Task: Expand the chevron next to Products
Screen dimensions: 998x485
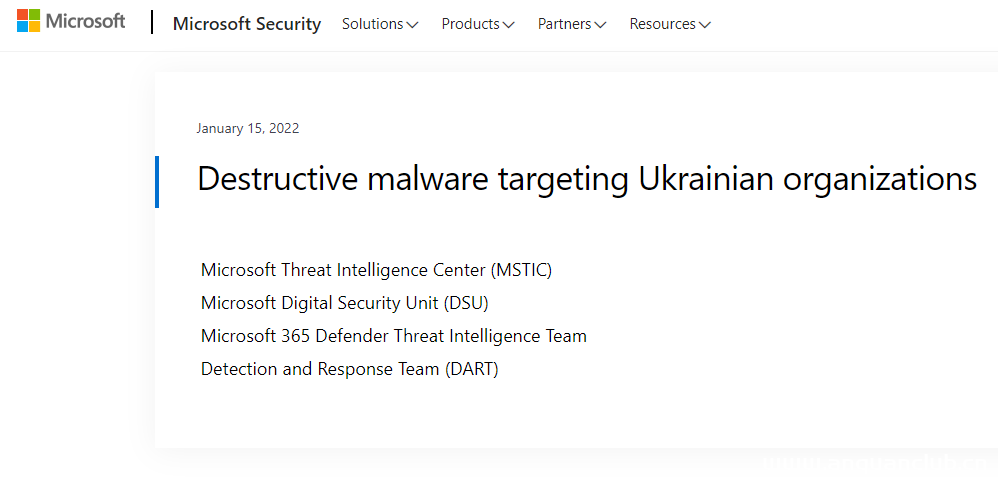Action: click(509, 25)
